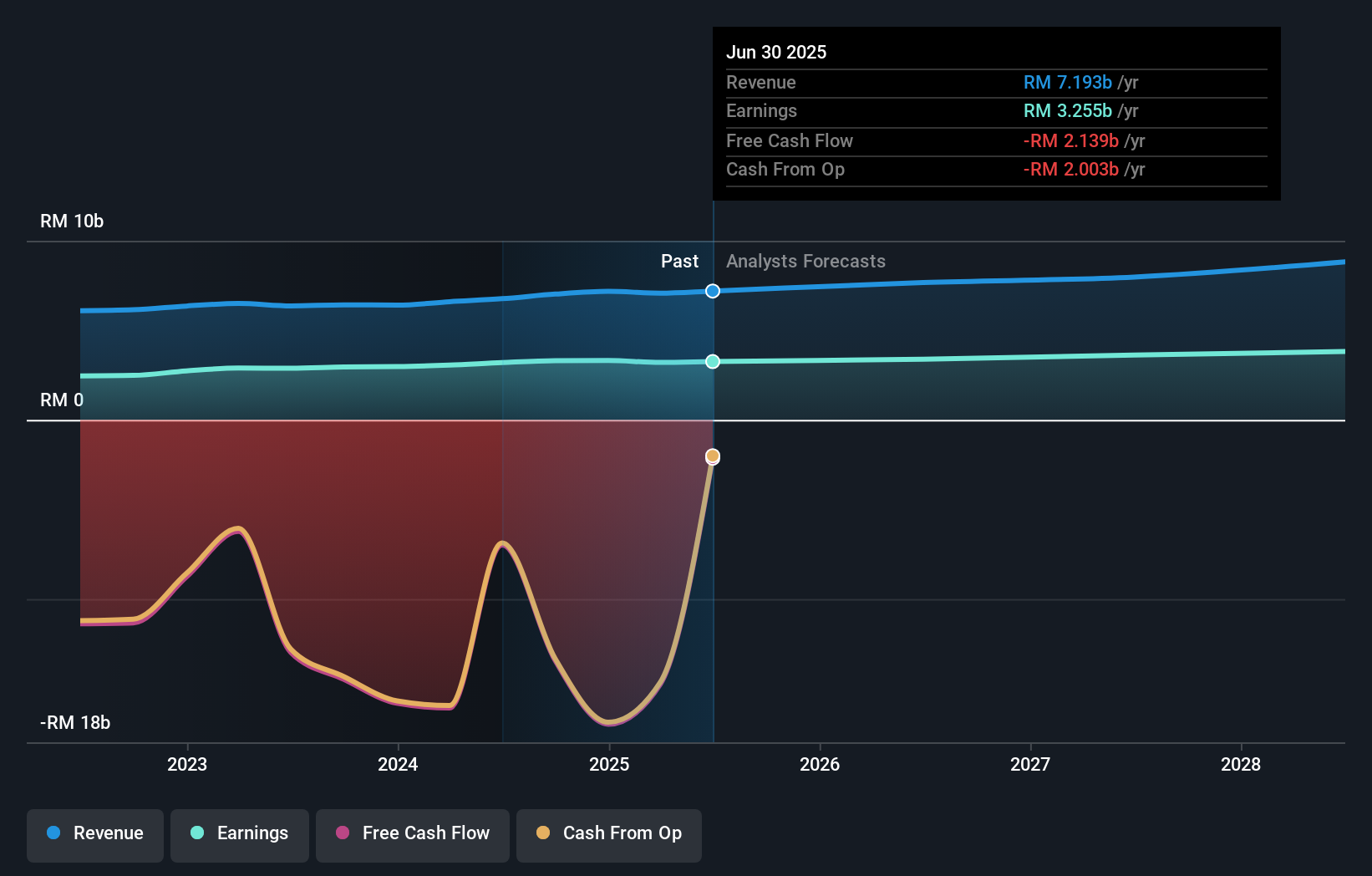Click the Cash From Op label in tooltip
This screenshot has height=876, width=1372.
(785, 169)
